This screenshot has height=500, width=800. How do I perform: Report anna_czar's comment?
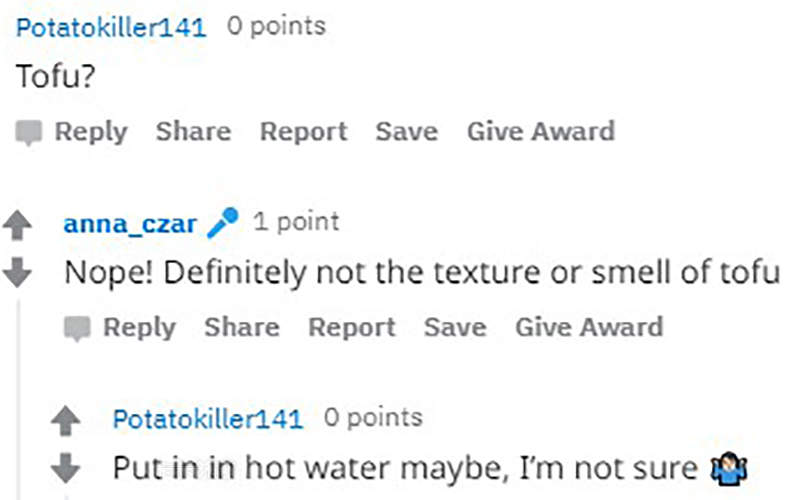[351, 327]
